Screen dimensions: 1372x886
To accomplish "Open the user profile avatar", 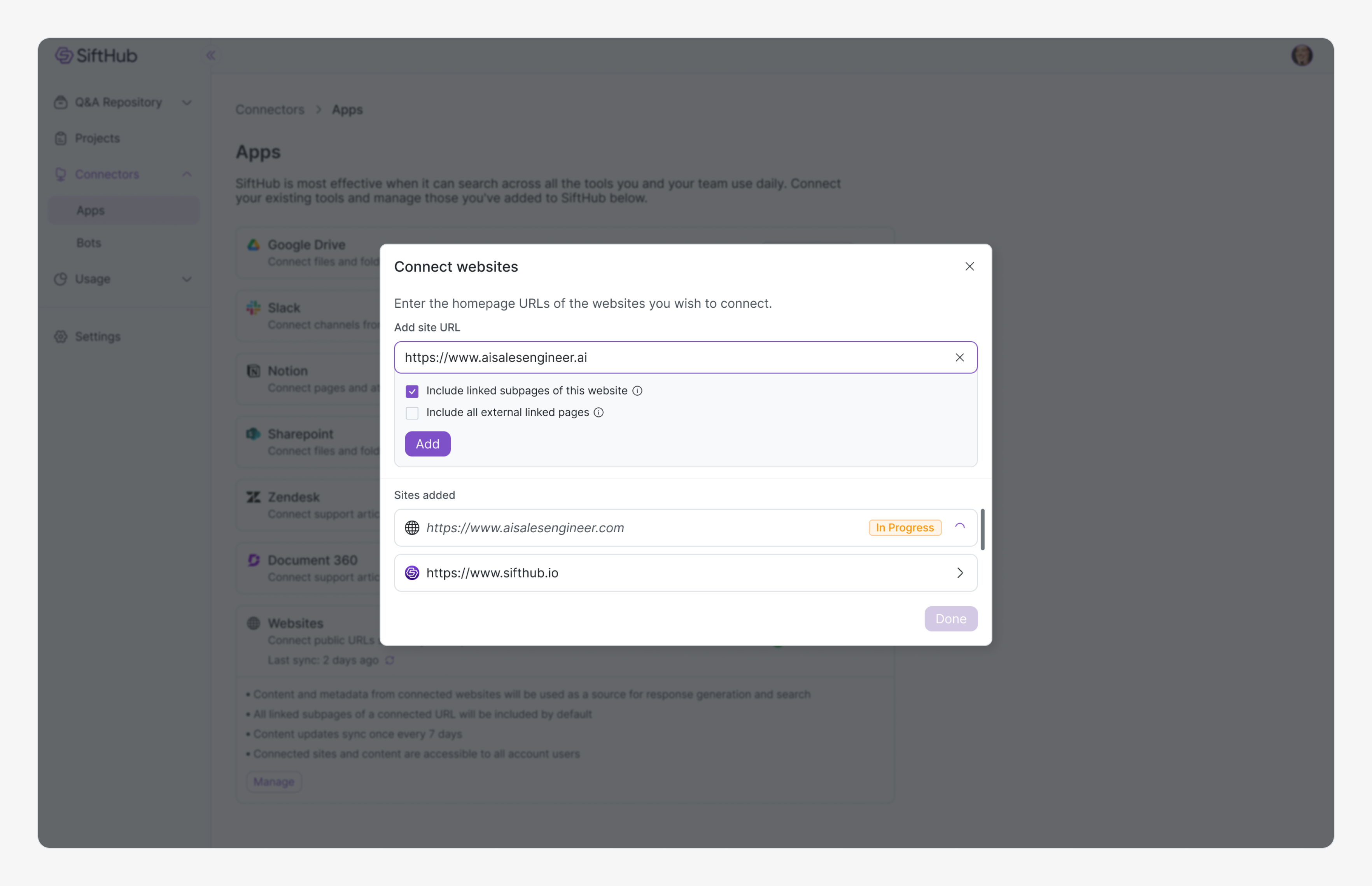I will (1302, 55).
